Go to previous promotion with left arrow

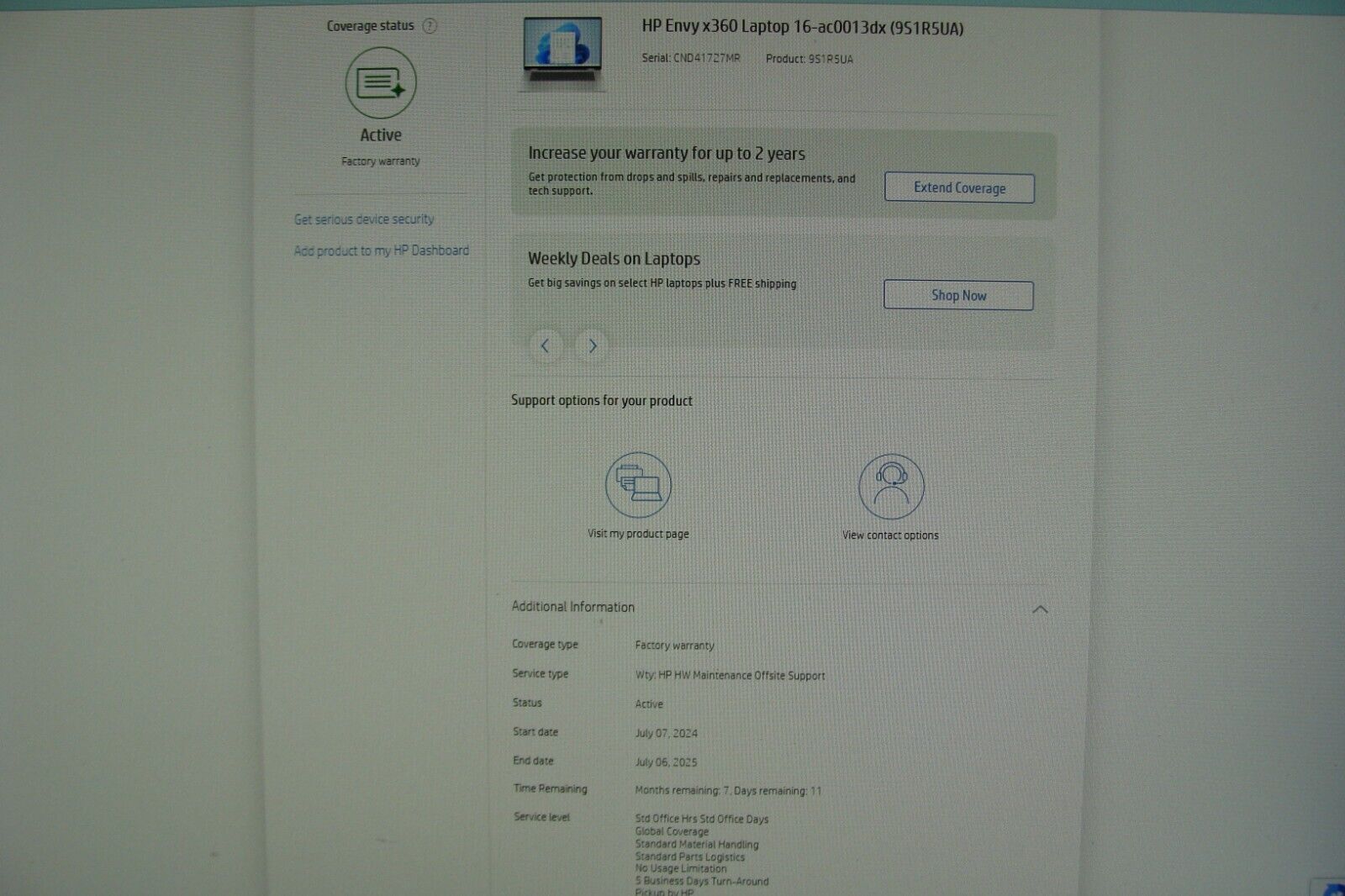(546, 345)
